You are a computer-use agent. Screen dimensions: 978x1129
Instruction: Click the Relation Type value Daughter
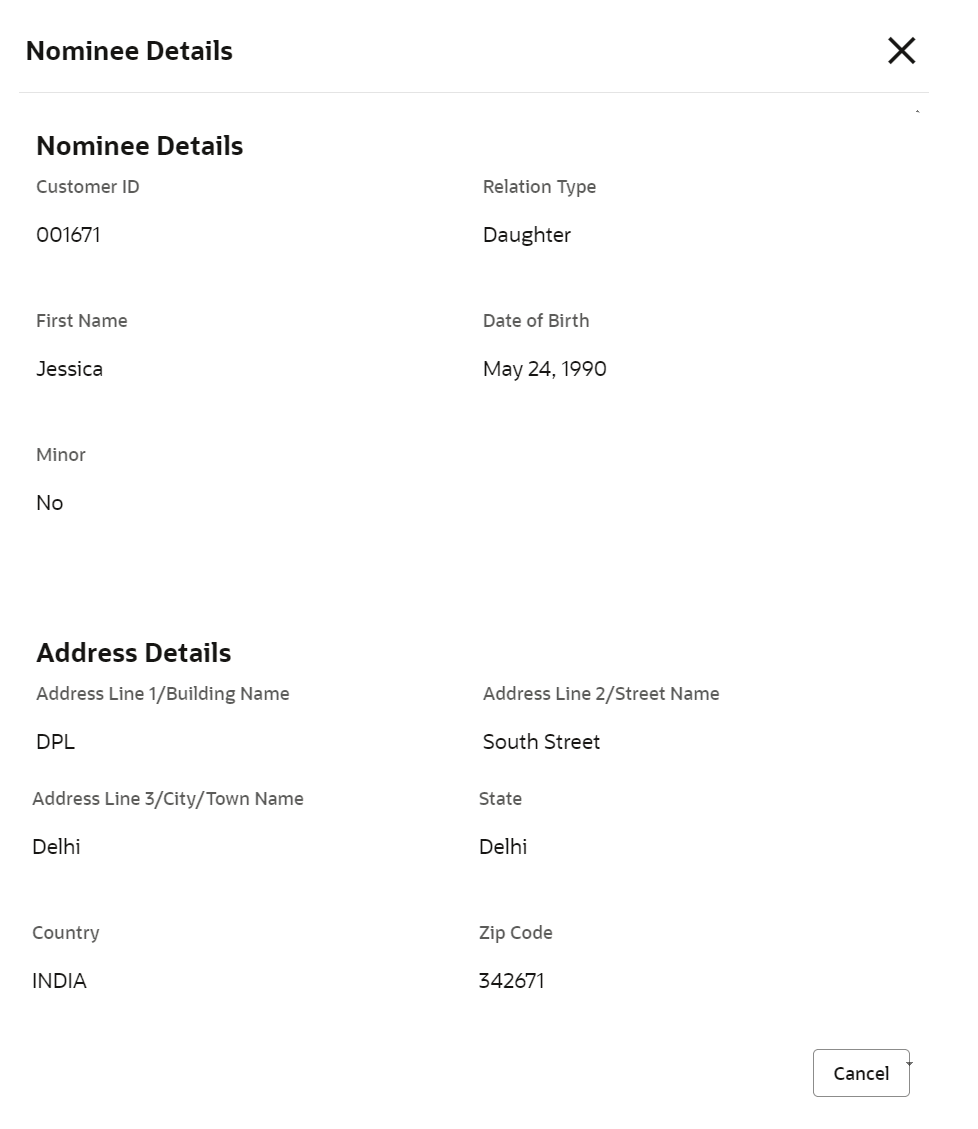click(x=526, y=235)
